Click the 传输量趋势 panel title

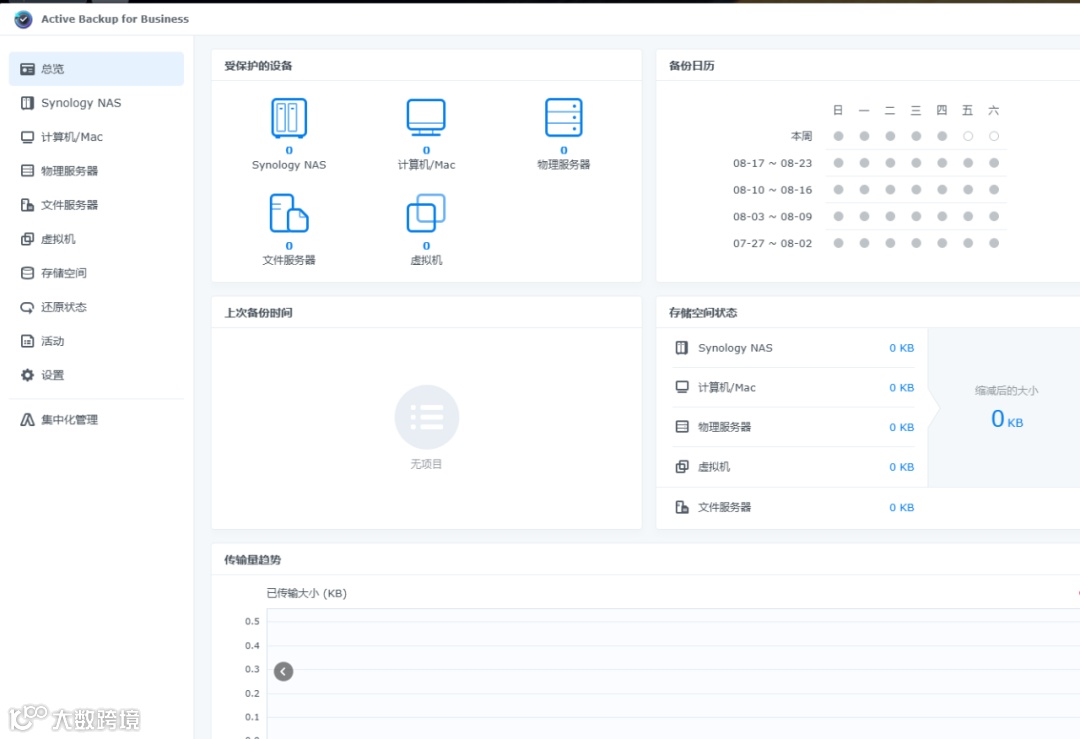pos(253,560)
